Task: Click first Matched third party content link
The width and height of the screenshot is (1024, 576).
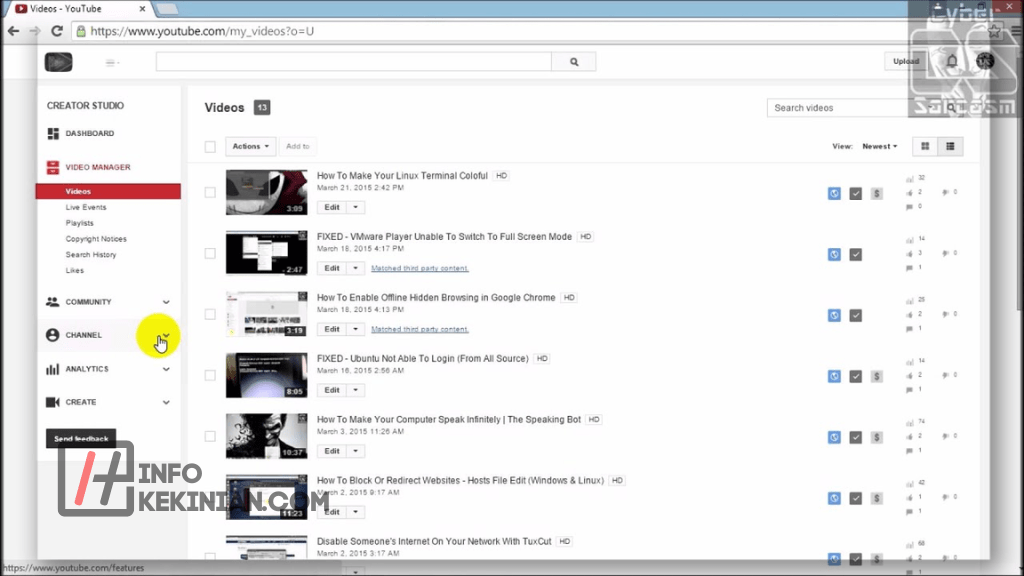Action: coord(419,268)
